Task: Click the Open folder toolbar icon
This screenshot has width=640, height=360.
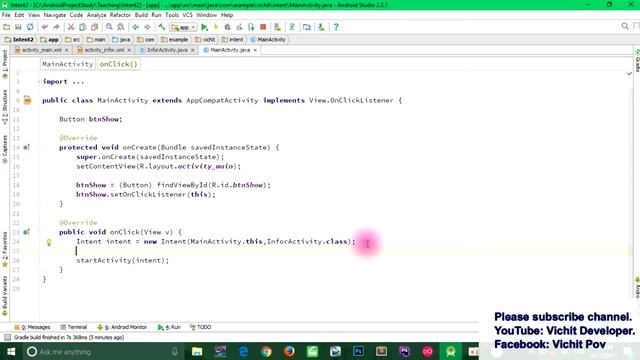Action: pyautogui.click(x=7, y=27)
